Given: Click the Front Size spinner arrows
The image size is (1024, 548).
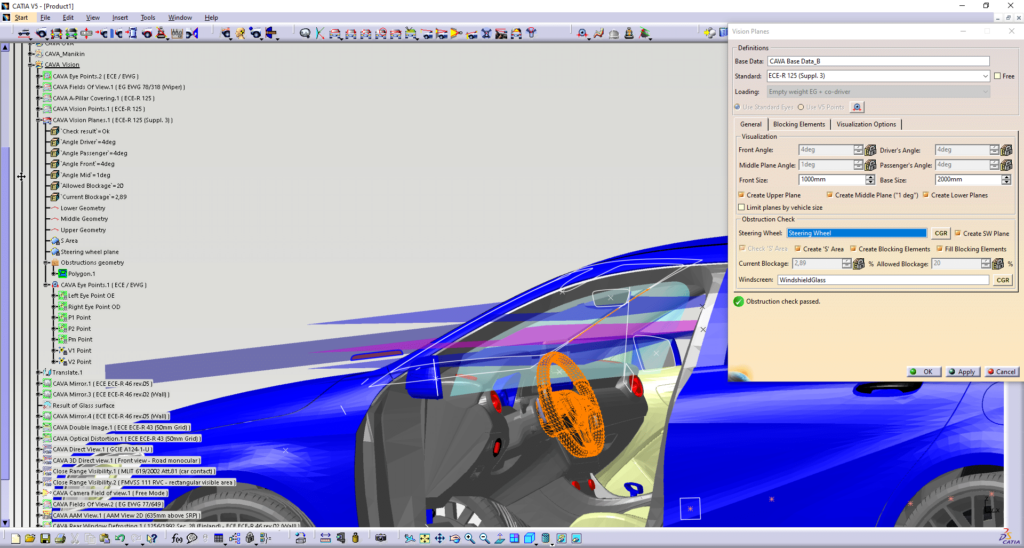Looking at the screenshot, I should tap(870, 180).
